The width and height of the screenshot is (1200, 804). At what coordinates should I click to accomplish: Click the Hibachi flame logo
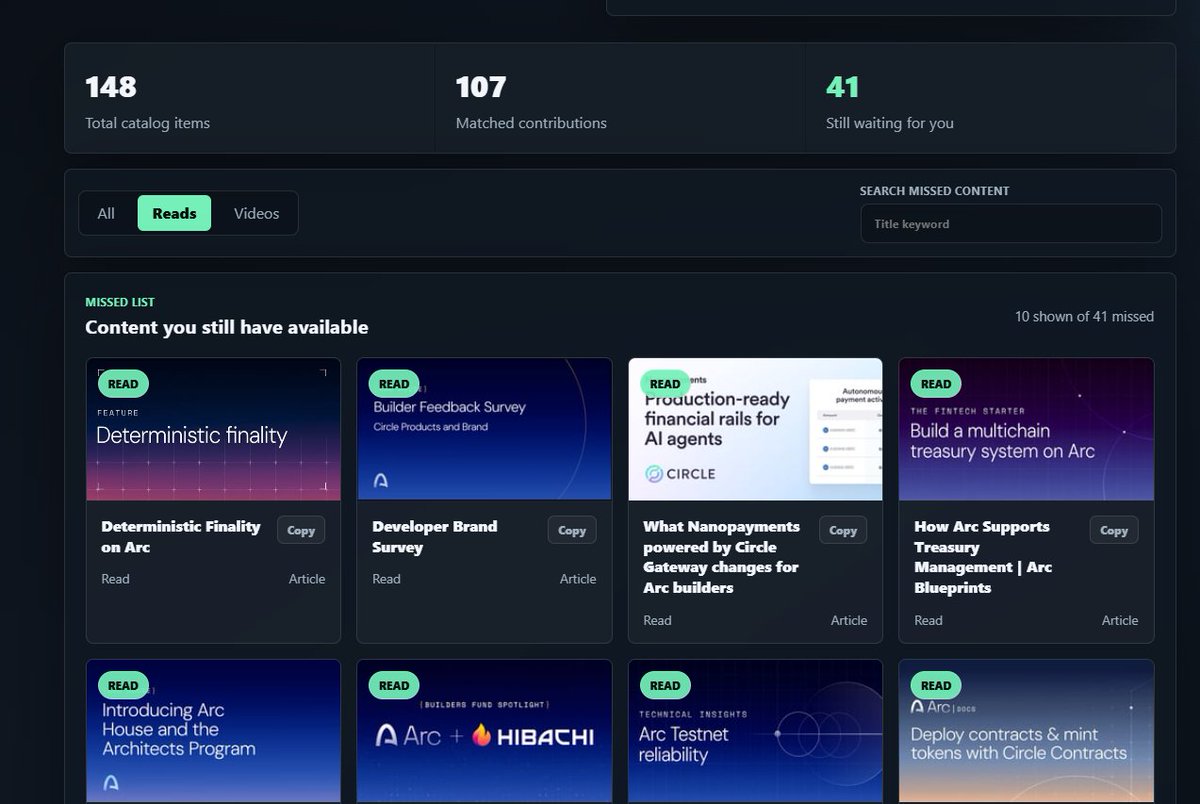tap(482, 736)
